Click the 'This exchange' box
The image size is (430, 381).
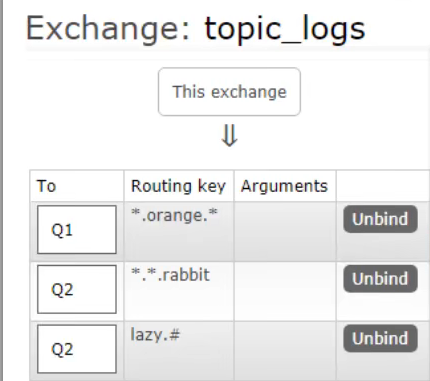pos(229,92)
